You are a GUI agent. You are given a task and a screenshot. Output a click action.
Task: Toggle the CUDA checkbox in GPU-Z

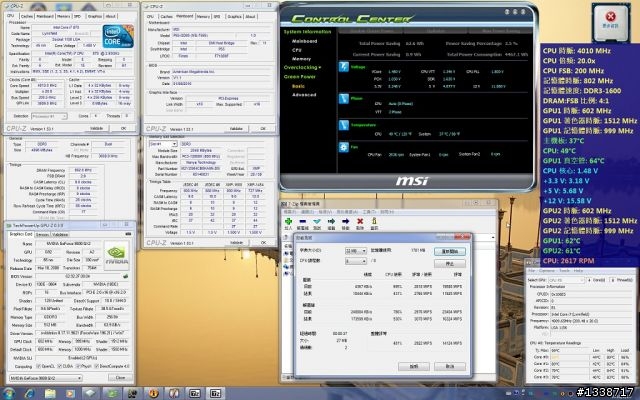click(60, 367)
